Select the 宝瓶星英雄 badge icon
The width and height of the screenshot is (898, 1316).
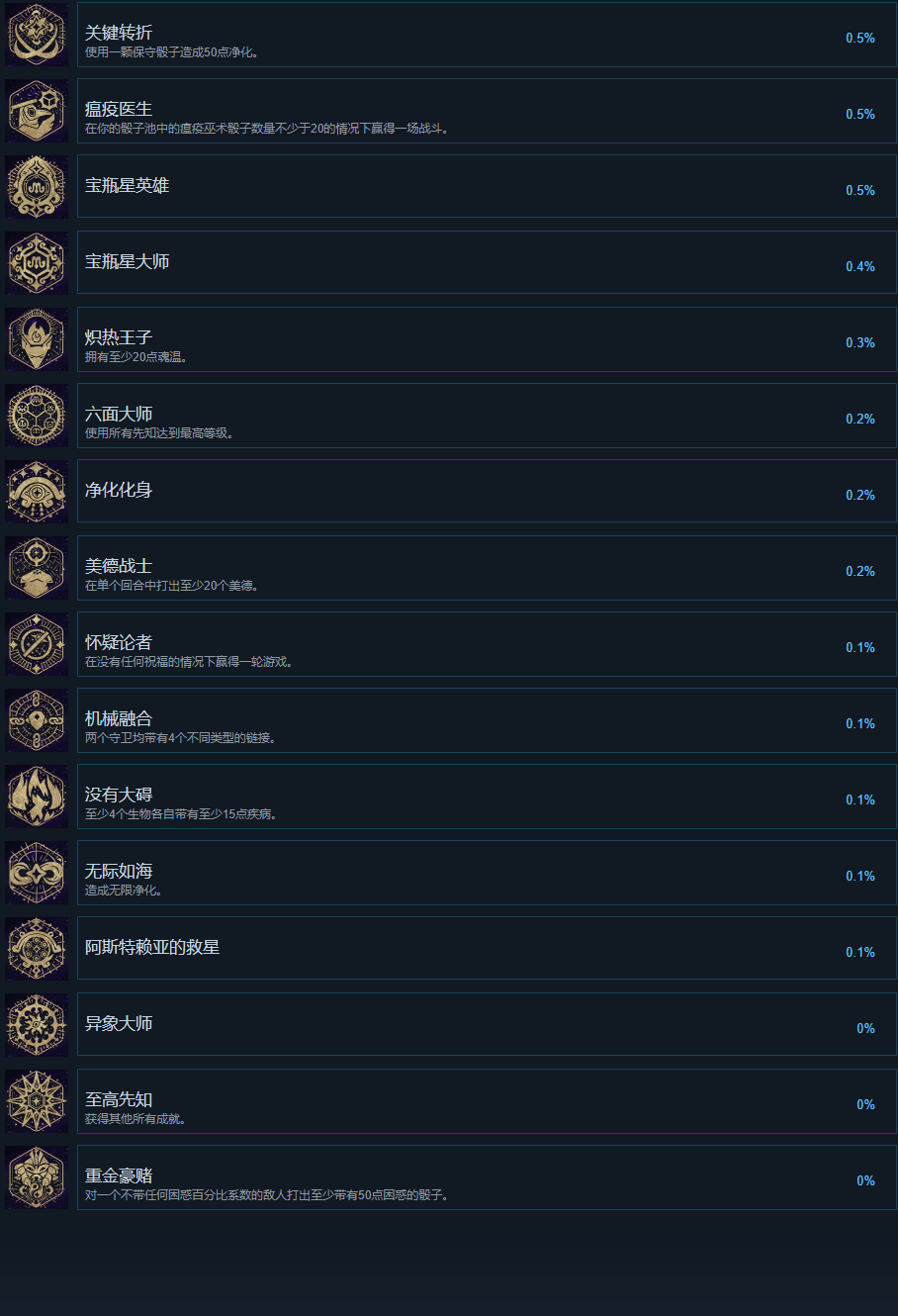point(38,187)
